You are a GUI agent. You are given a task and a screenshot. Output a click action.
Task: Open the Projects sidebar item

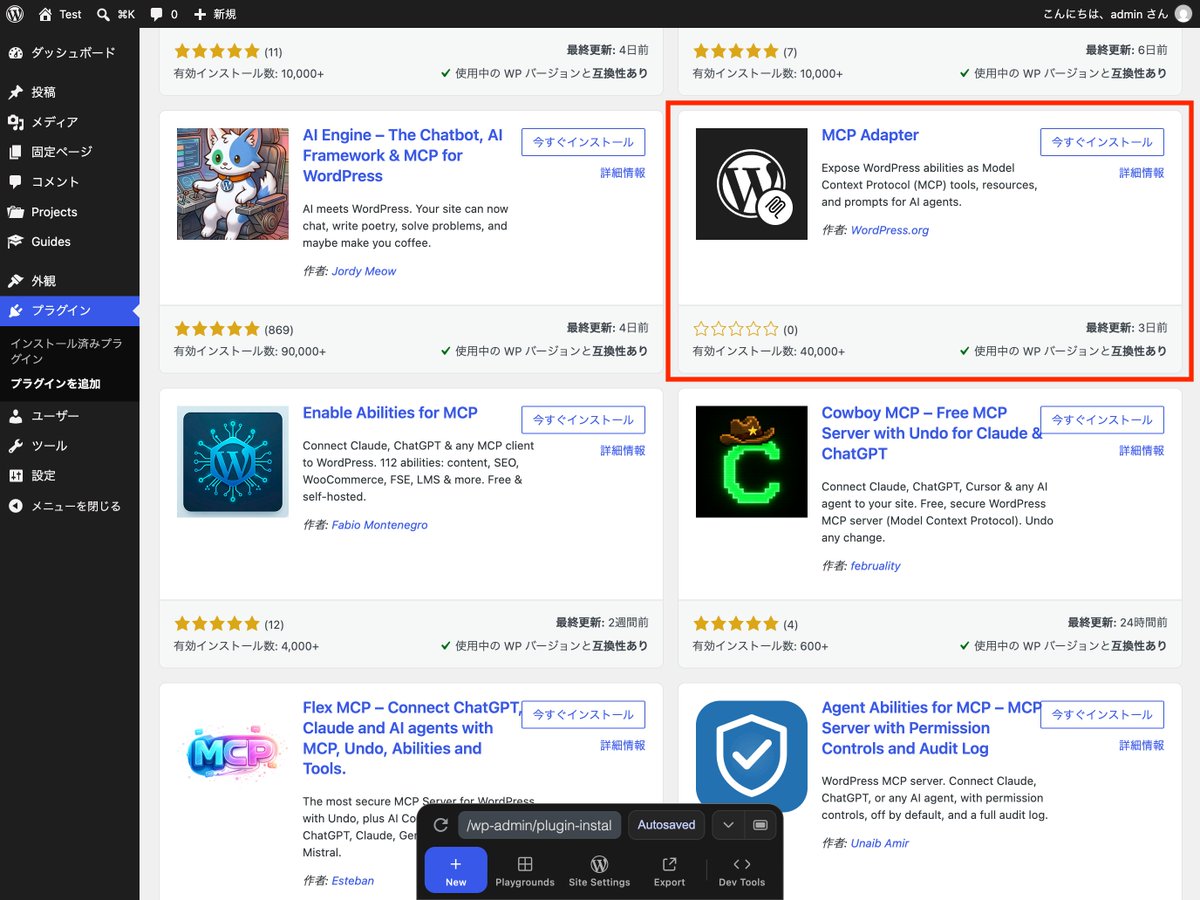pos(70,212)
